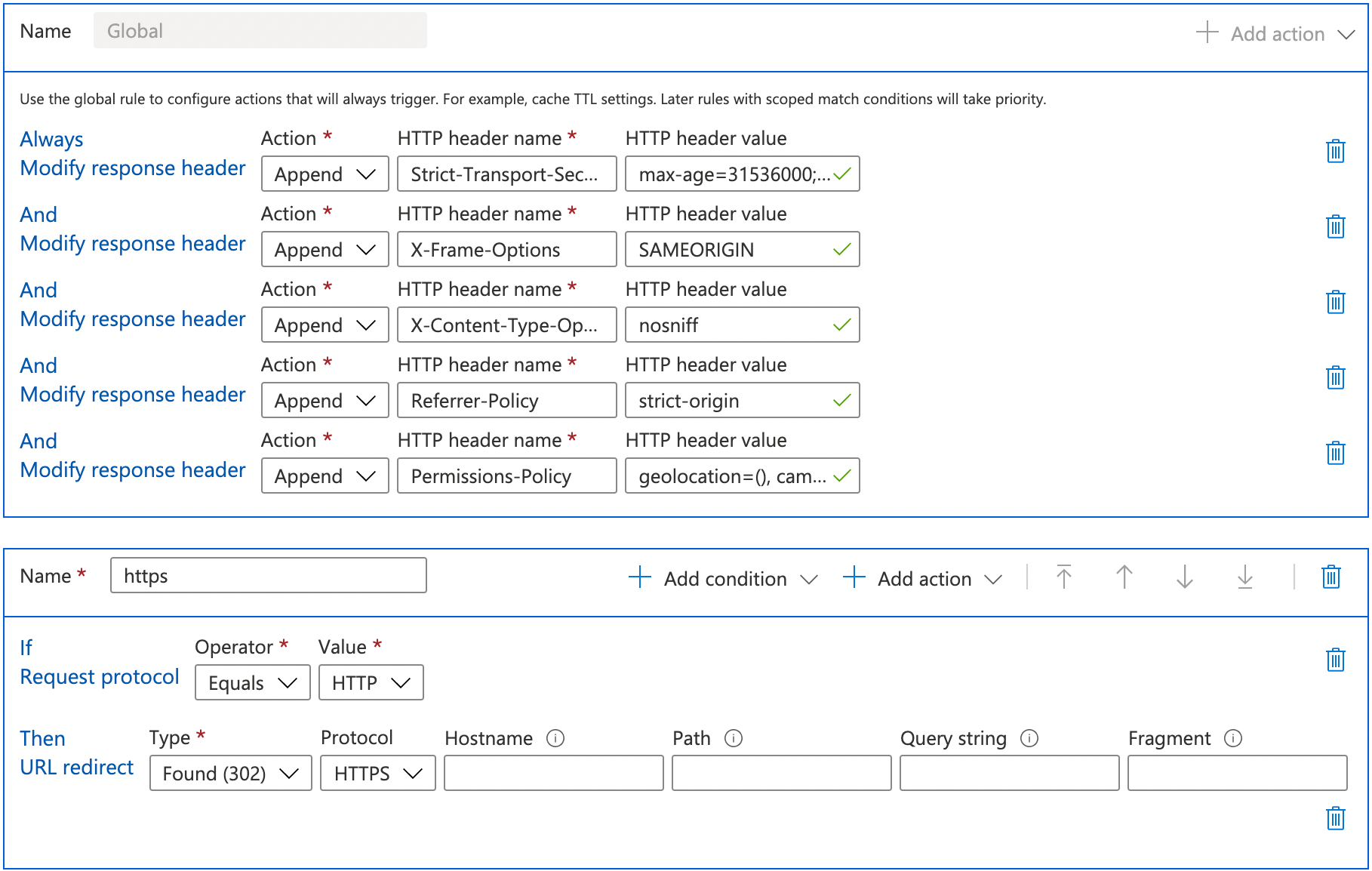The width and height of the screenshot is (1372, 871).
Task: Open the Add action dropdown on the Global rule
Action: (x=1277, y=33)
